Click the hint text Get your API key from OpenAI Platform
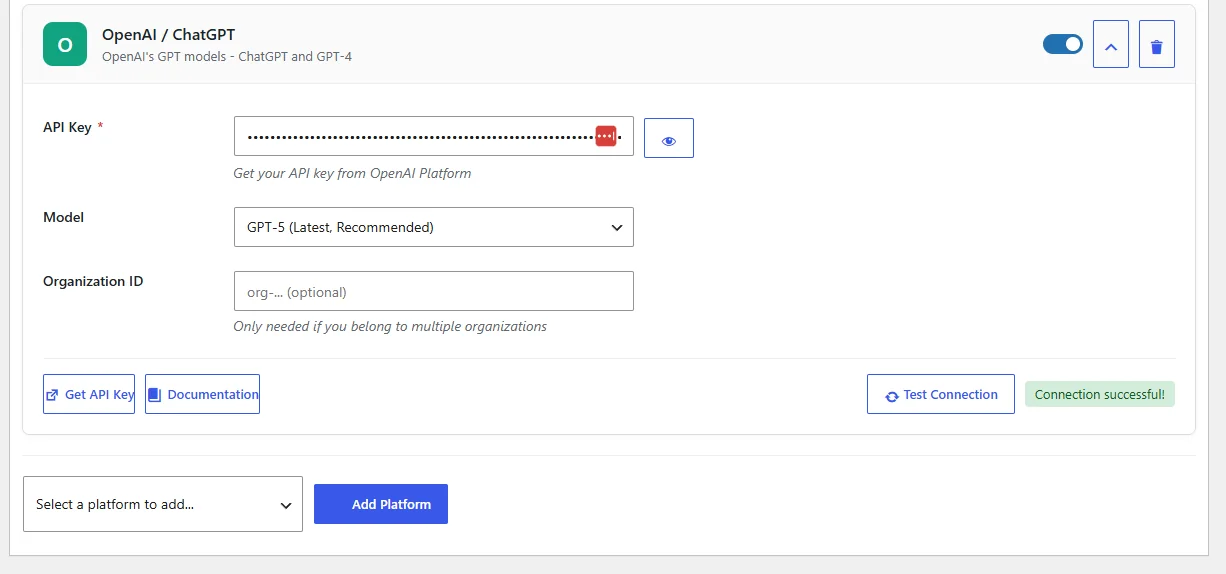Screen dimensions: 1226x574 click(x=352, y=173)
